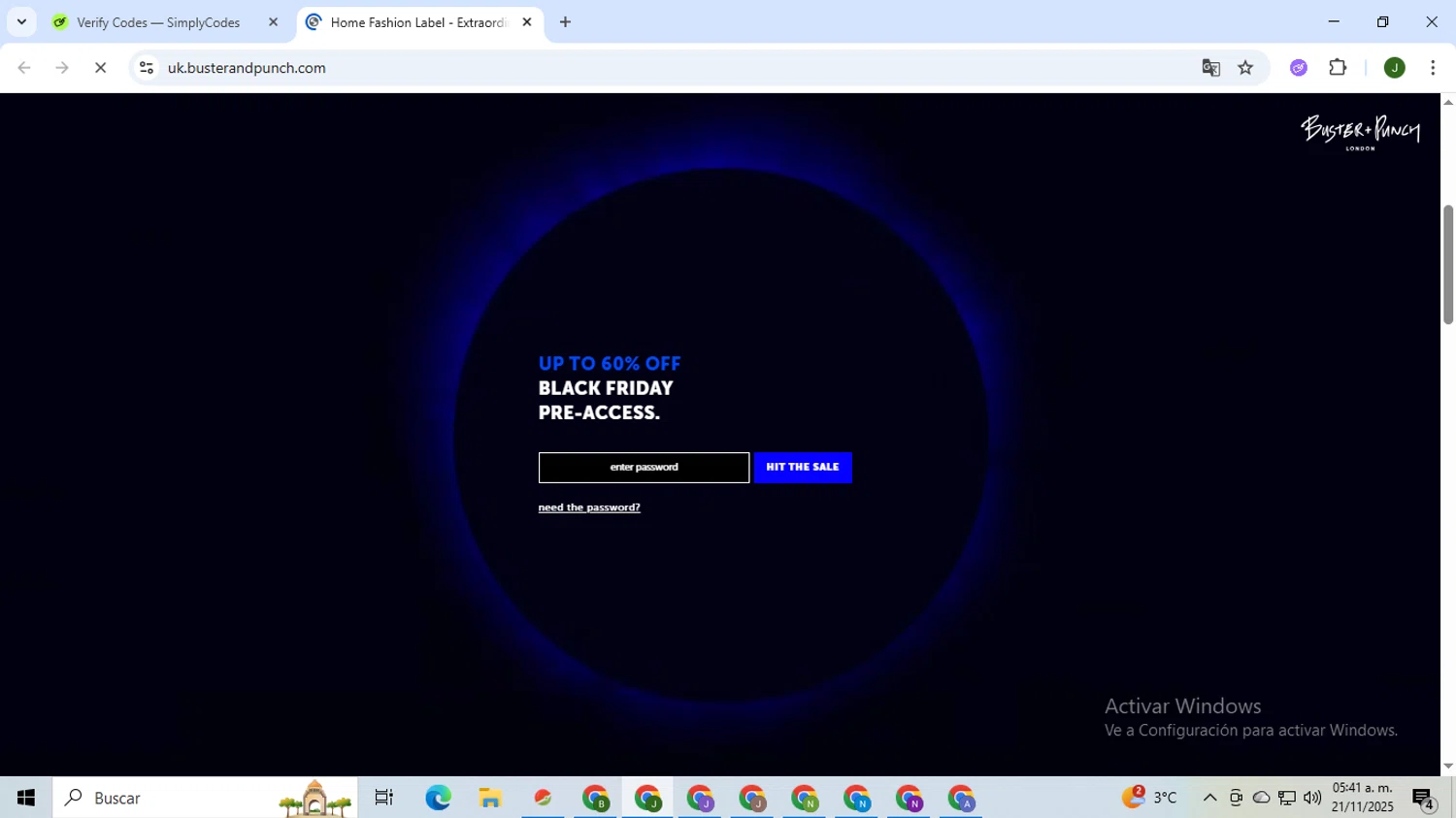Open the notification center icon
This screenshot has height=818, width=1456.
tap(1424, 799)
